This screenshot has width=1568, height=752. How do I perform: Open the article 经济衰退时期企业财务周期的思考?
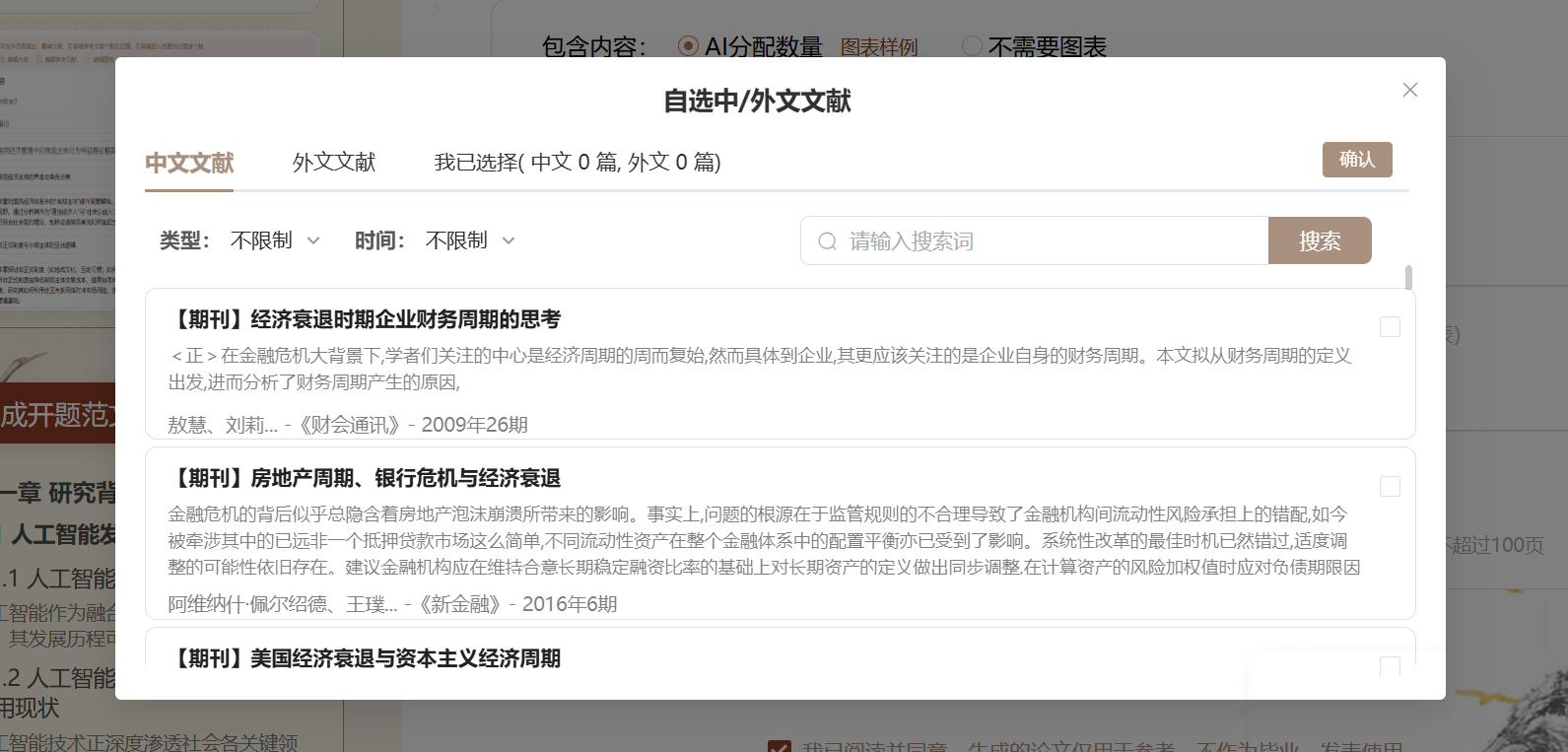point(366,319)
